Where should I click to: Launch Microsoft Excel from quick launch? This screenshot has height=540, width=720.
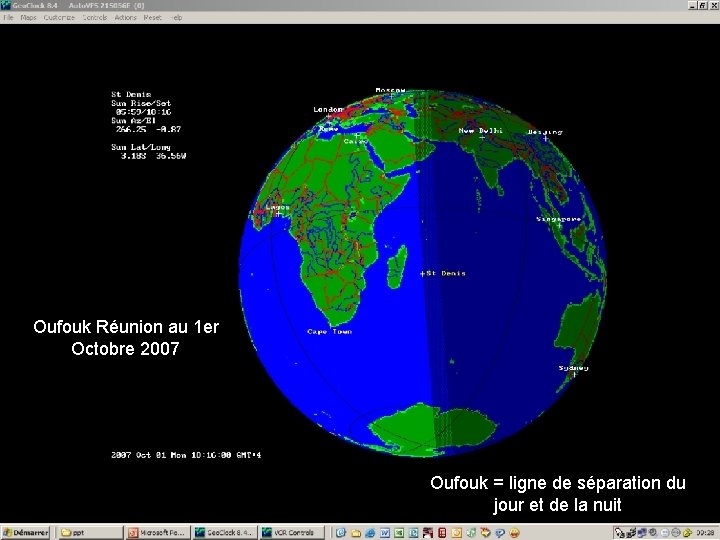click(x=399, y=533)
